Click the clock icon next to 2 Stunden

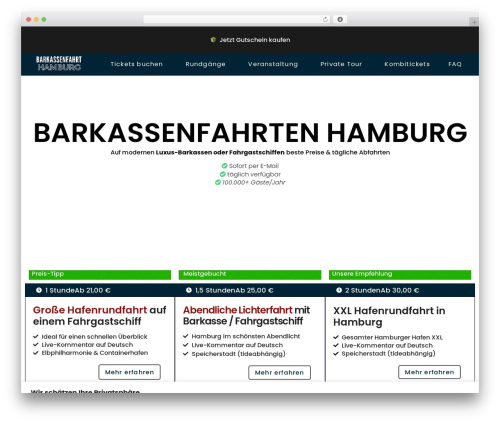[339, 290]
